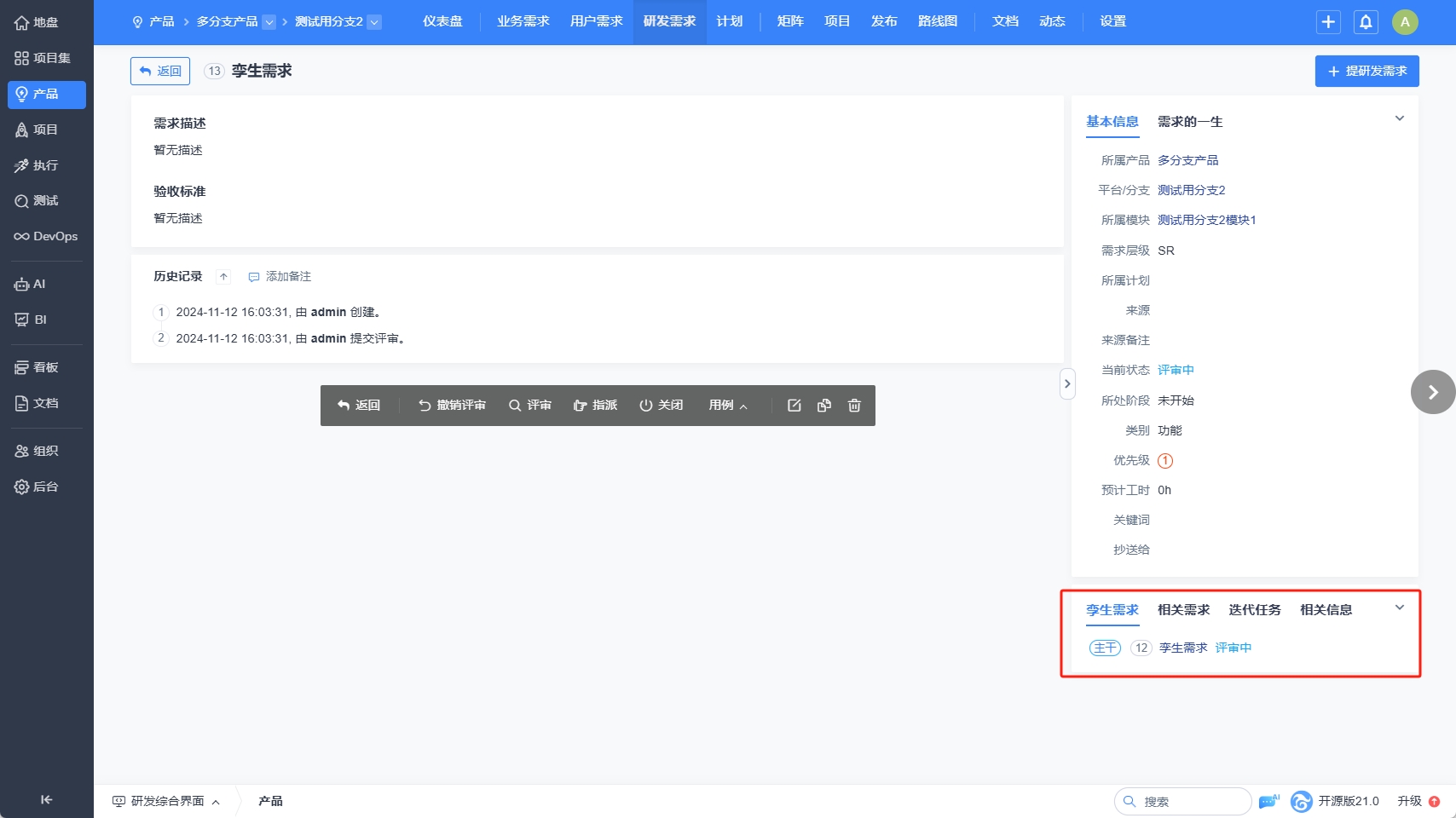Open the DevOps section in sidebar
The width and height of the screenshot is (1456, 818).
coord(46,236)
